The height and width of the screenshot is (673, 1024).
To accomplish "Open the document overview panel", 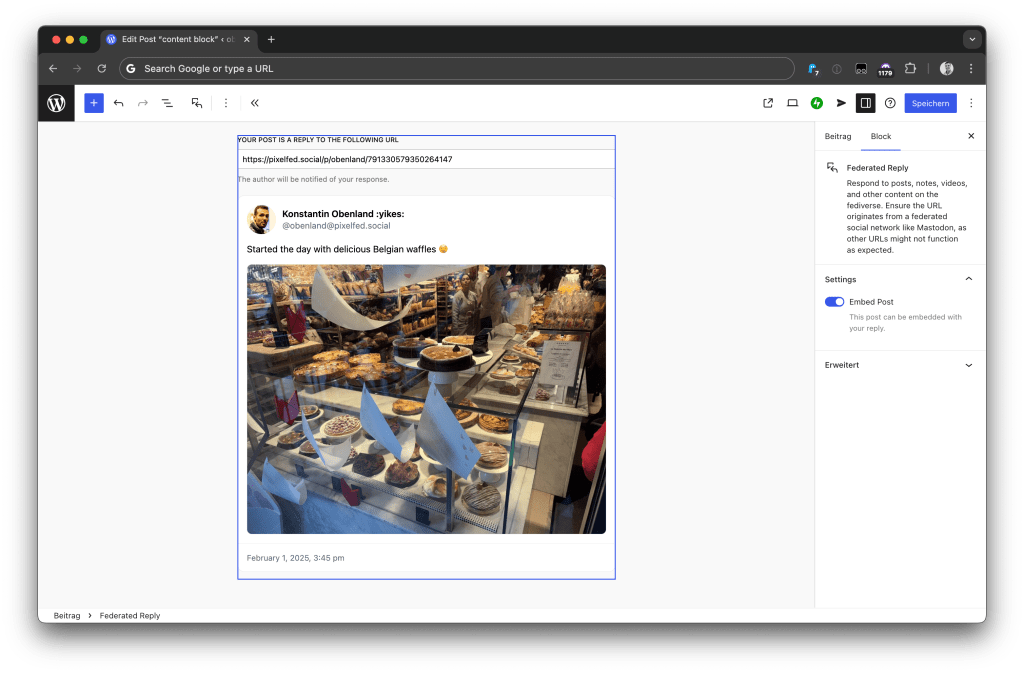I will (167, 102).
